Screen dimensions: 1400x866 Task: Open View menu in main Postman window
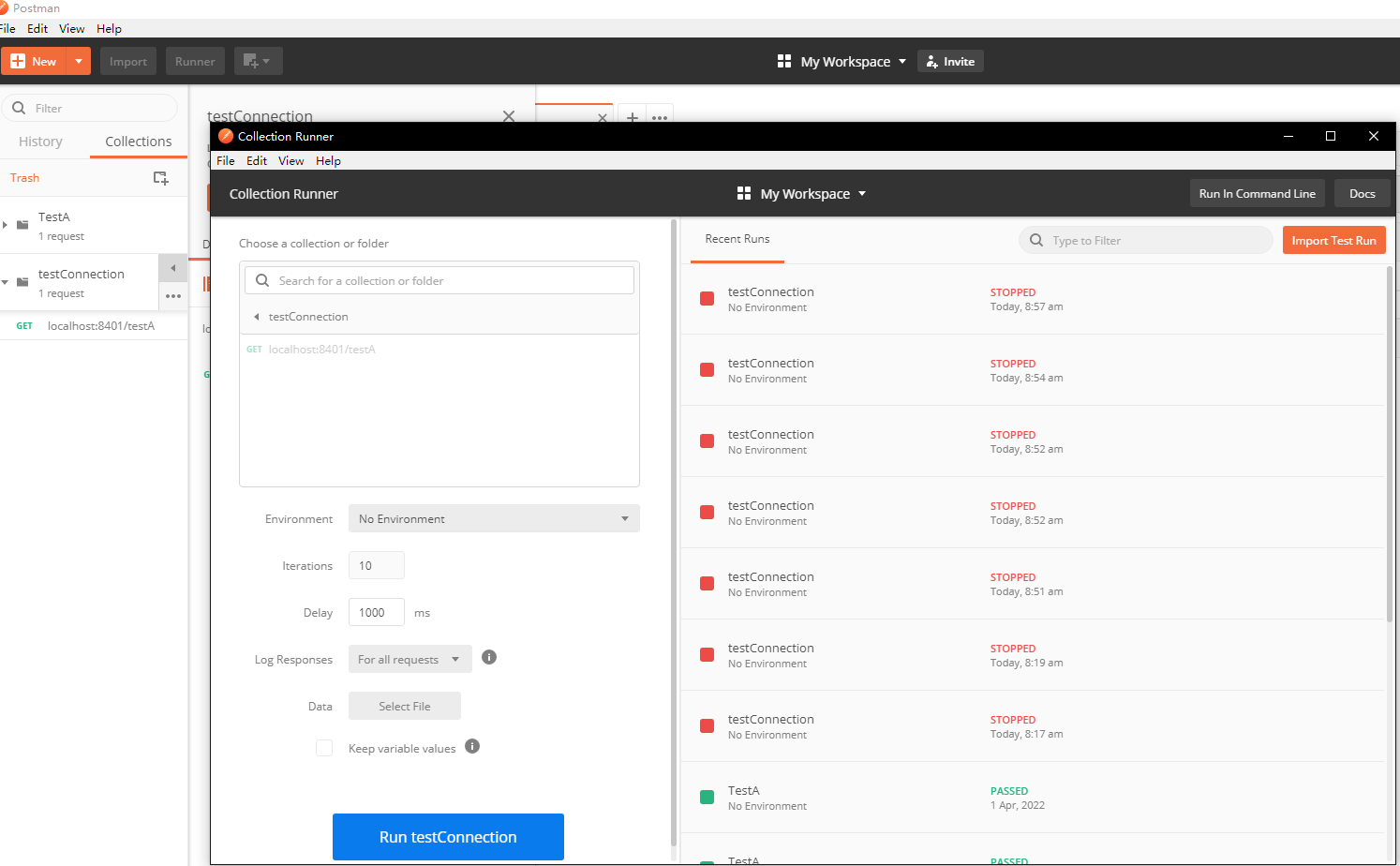72,28
